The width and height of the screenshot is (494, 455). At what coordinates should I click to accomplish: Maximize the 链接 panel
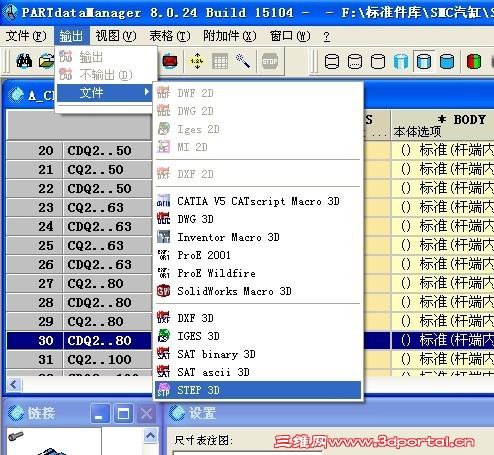tap(123, 414)
